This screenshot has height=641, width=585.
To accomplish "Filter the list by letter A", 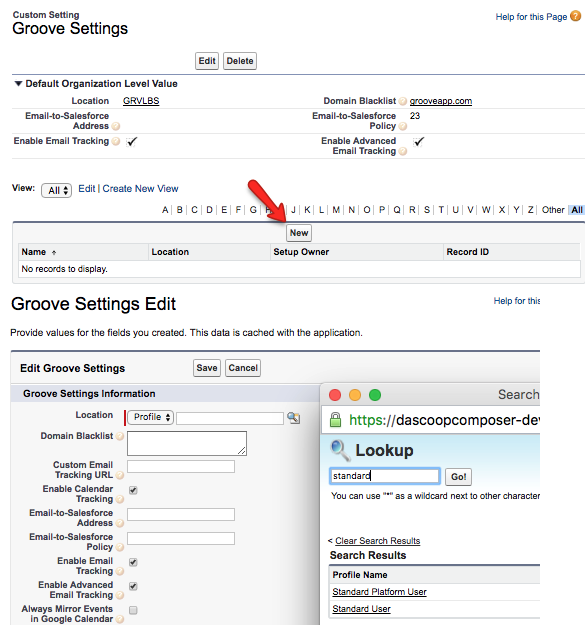I will click(165, 210).
